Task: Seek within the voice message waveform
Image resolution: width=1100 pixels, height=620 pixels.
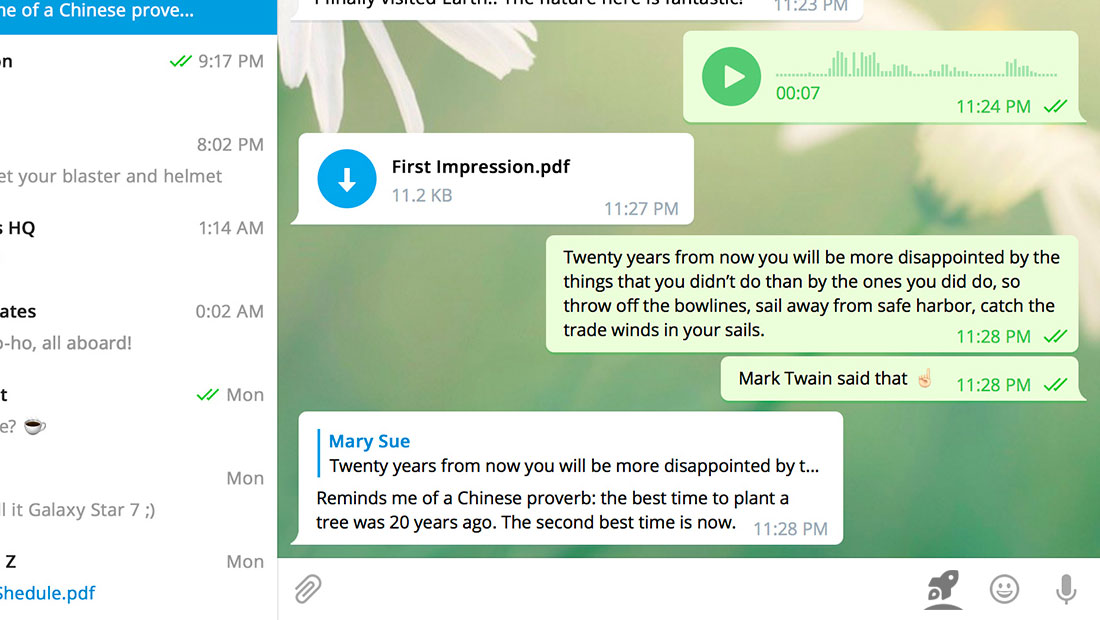Action: pyautogui.click(x=916, y=65)
